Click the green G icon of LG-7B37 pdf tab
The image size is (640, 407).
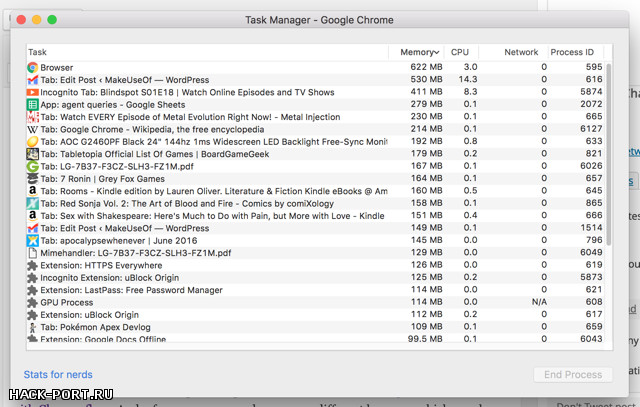(33, 166)
